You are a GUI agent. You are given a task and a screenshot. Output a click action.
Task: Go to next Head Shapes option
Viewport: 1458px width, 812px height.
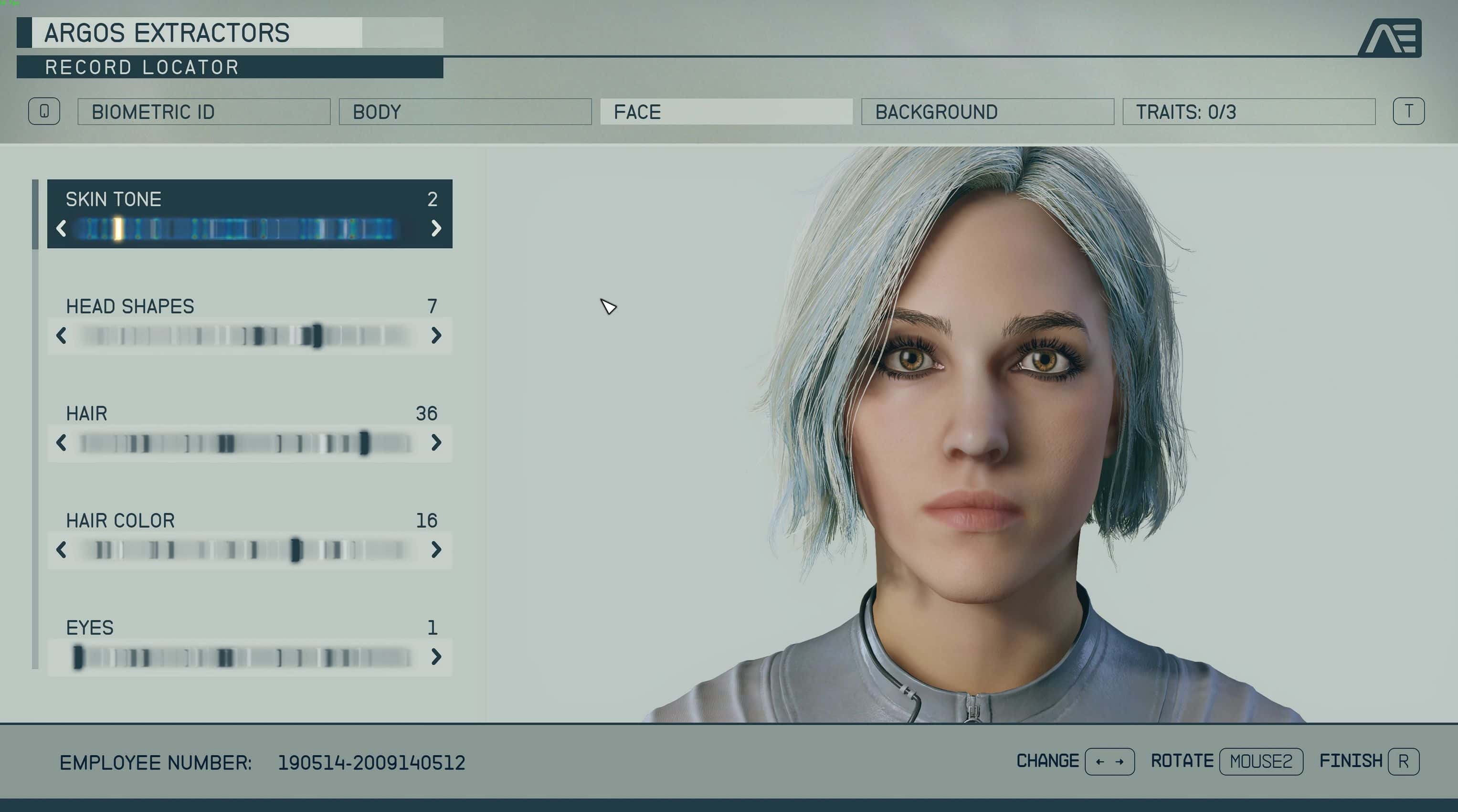[x=435, y=336]
